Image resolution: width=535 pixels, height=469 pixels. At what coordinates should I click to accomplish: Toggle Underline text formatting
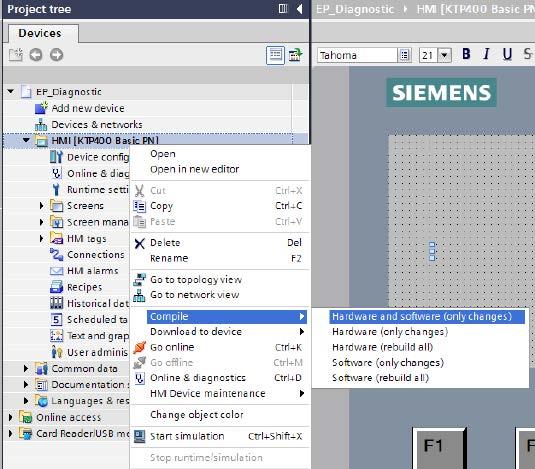pyautogui.click(x=507, y=54)
